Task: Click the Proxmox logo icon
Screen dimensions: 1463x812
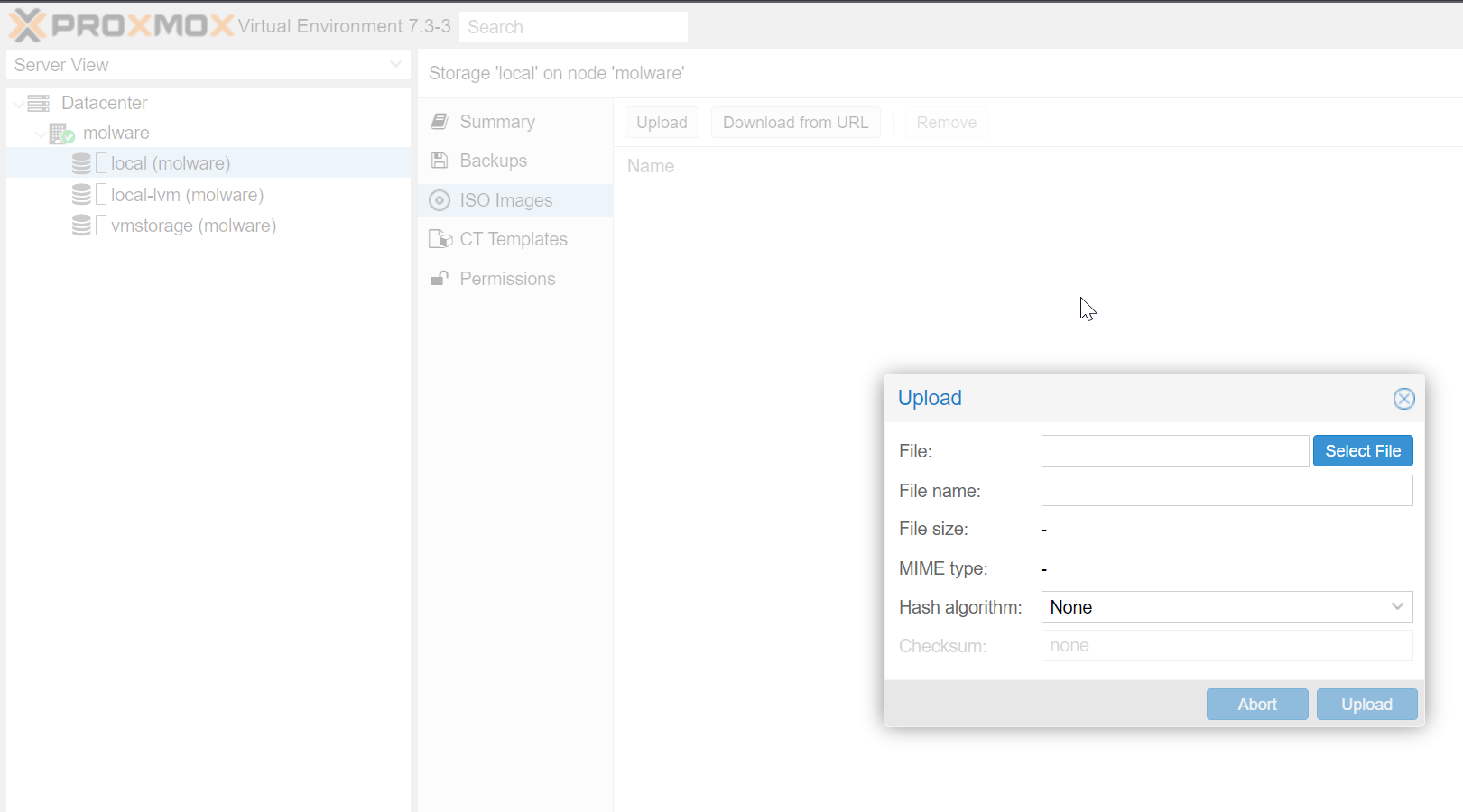Action: [x=27, y=26]
